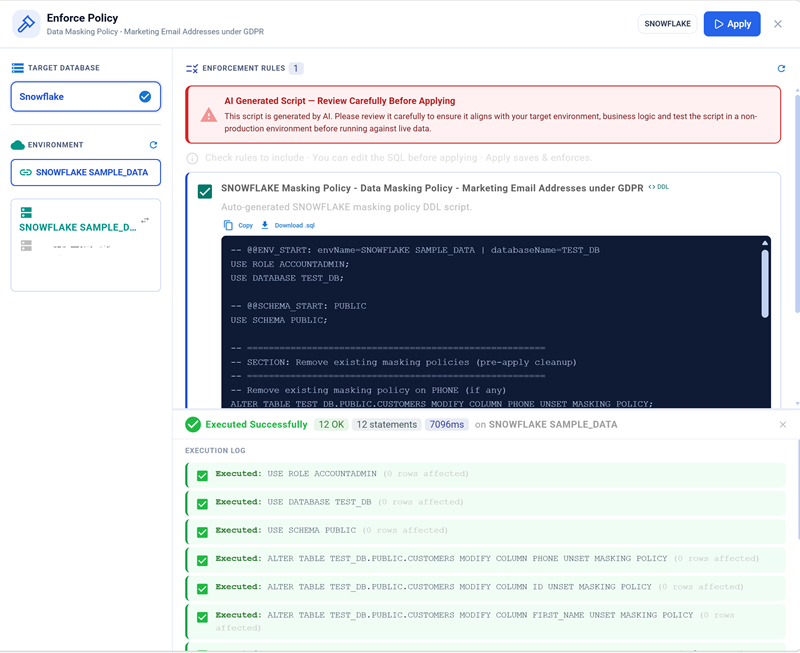Click the check icon for COLUMN ID UNSET log
This screenshot has width=800, height=653.
click(203, 589)
